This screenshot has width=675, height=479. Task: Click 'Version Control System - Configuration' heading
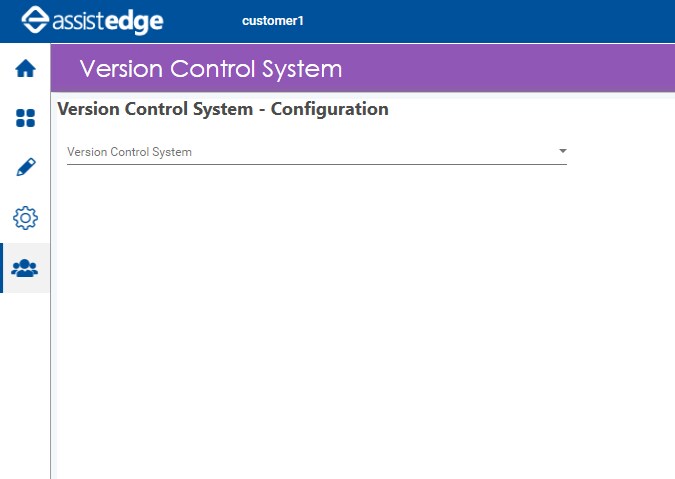[223, 109]
